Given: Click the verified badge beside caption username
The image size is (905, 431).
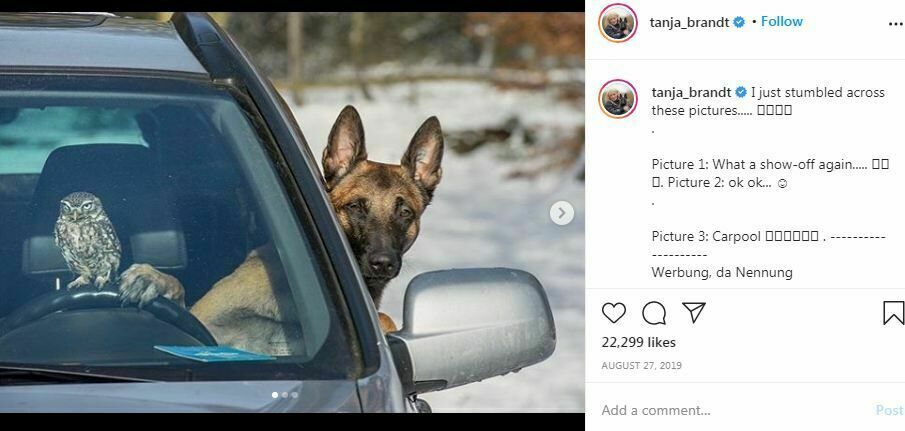Looking at the screenshot, I should tap(741, 93).
